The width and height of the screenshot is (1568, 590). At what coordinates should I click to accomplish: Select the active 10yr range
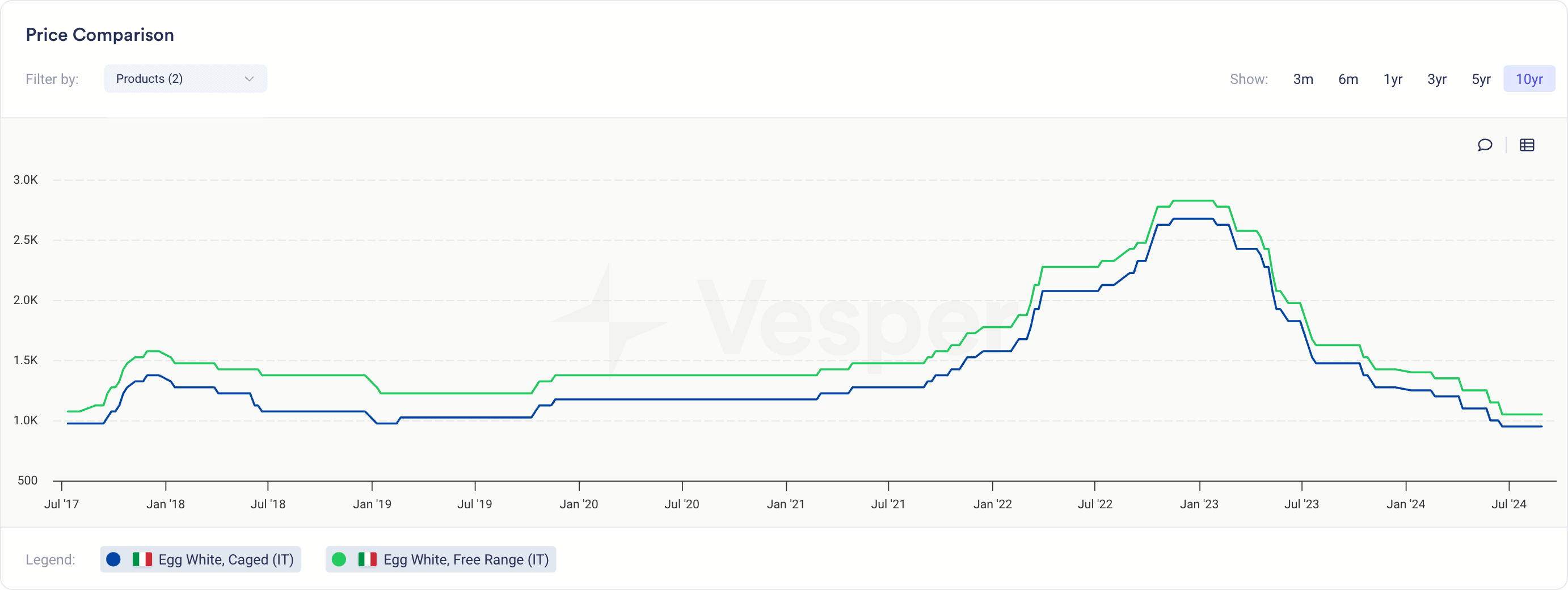pos(1529,79)
